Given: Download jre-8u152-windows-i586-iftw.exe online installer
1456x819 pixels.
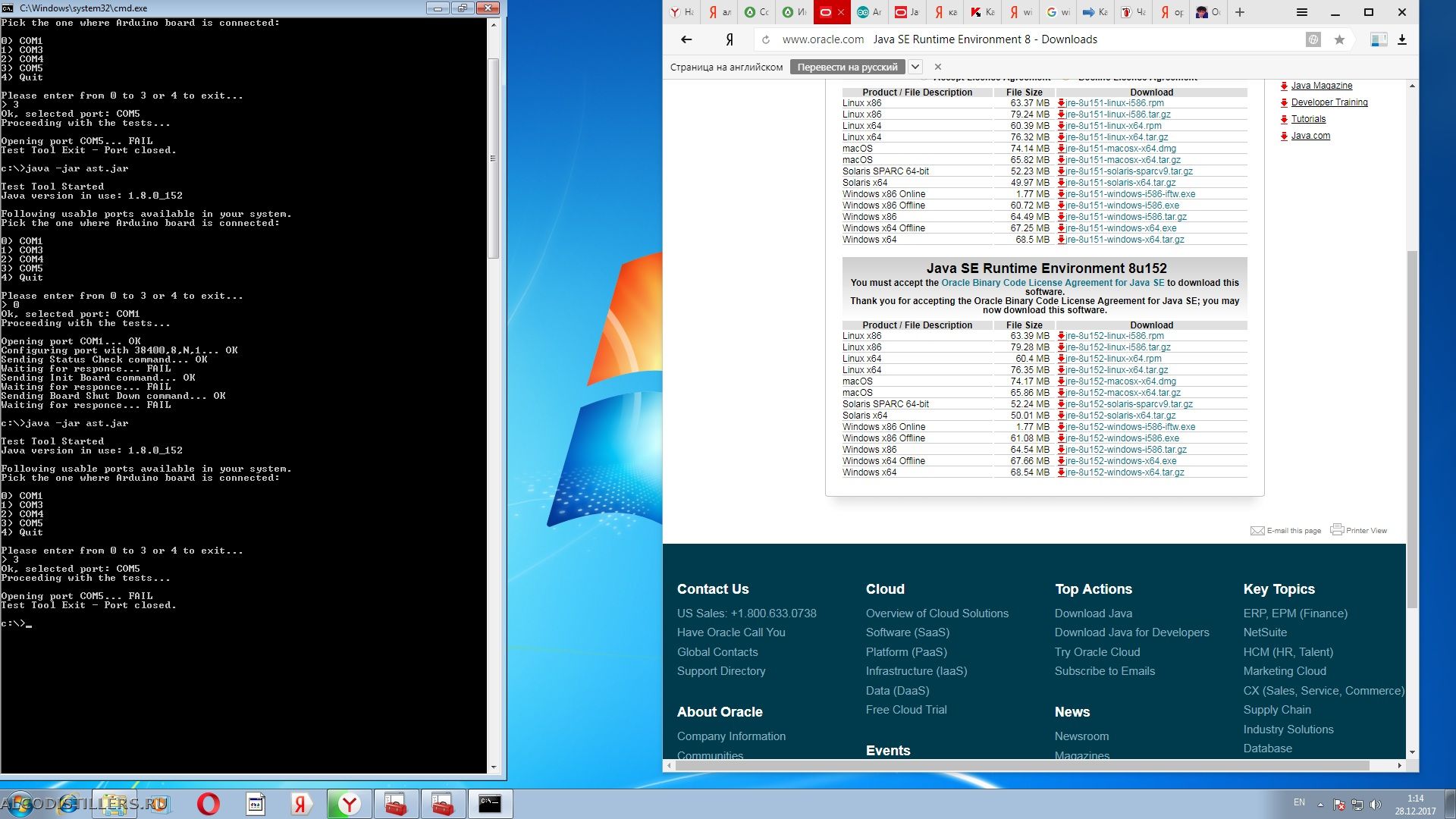Looking at the screenshot, I should point(1130,427).
